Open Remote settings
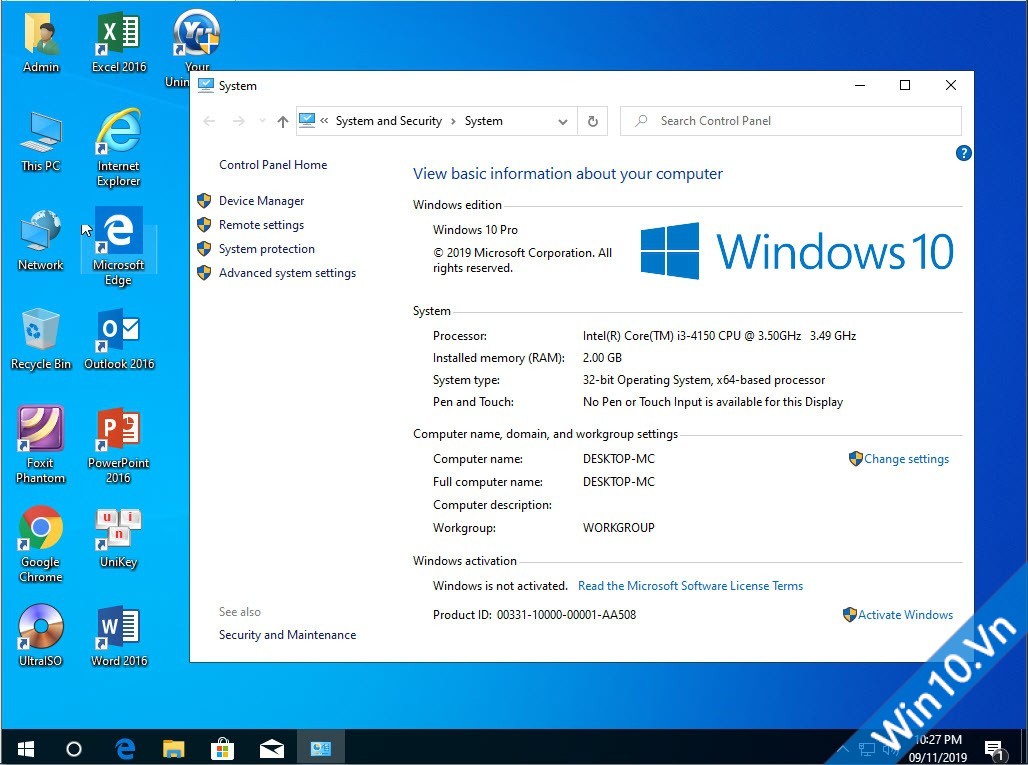1028x765 pixels. 261,225
